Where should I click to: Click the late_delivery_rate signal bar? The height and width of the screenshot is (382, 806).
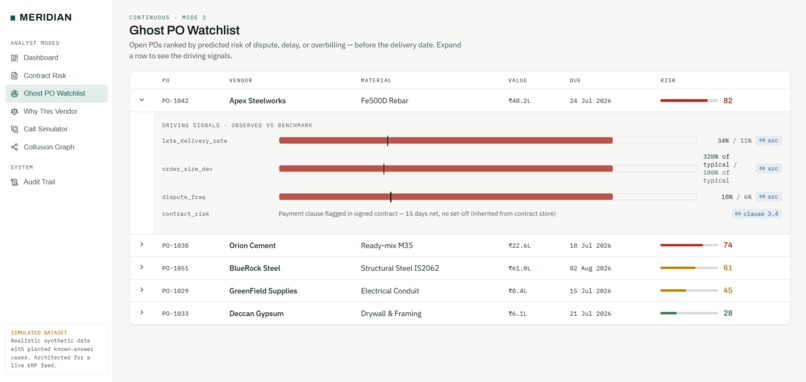click(x=487, y=140)
